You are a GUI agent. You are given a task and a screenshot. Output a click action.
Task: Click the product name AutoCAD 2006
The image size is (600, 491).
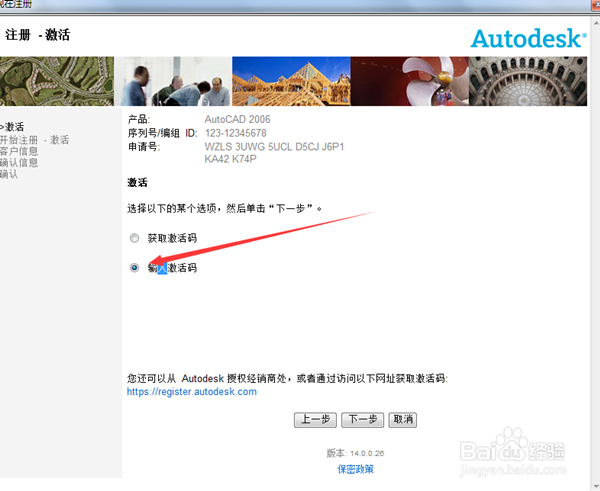(237, 119)
